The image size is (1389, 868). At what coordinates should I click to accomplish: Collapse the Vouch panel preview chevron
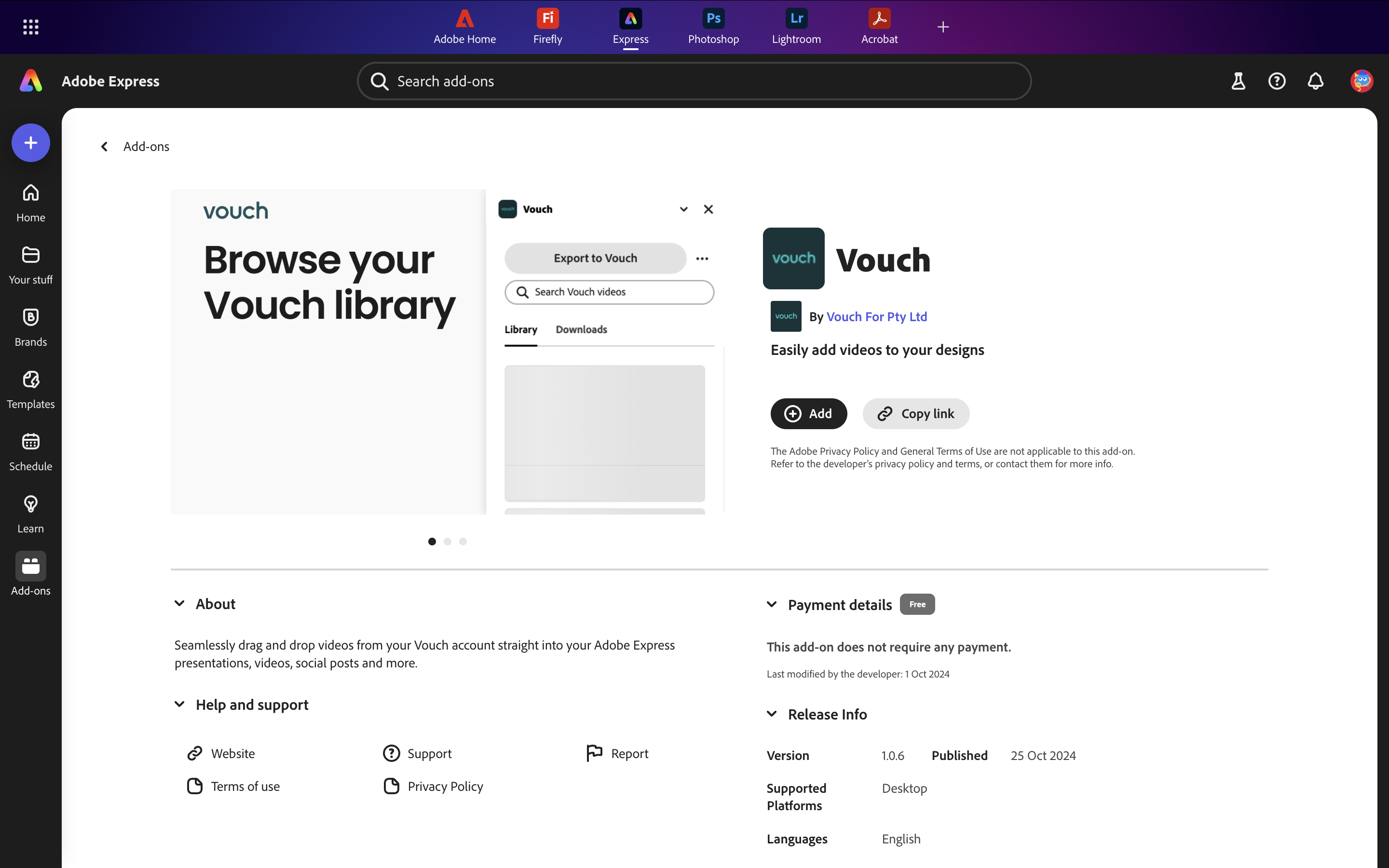pyautogui.click(x=683, y=209)
